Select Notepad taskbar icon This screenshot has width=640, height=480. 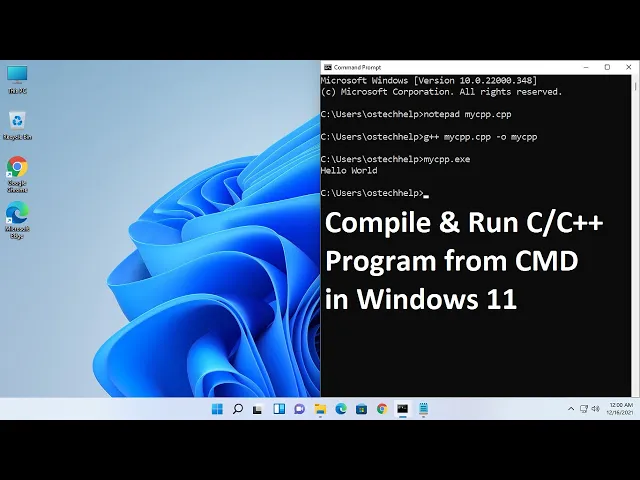pos(423,409)
